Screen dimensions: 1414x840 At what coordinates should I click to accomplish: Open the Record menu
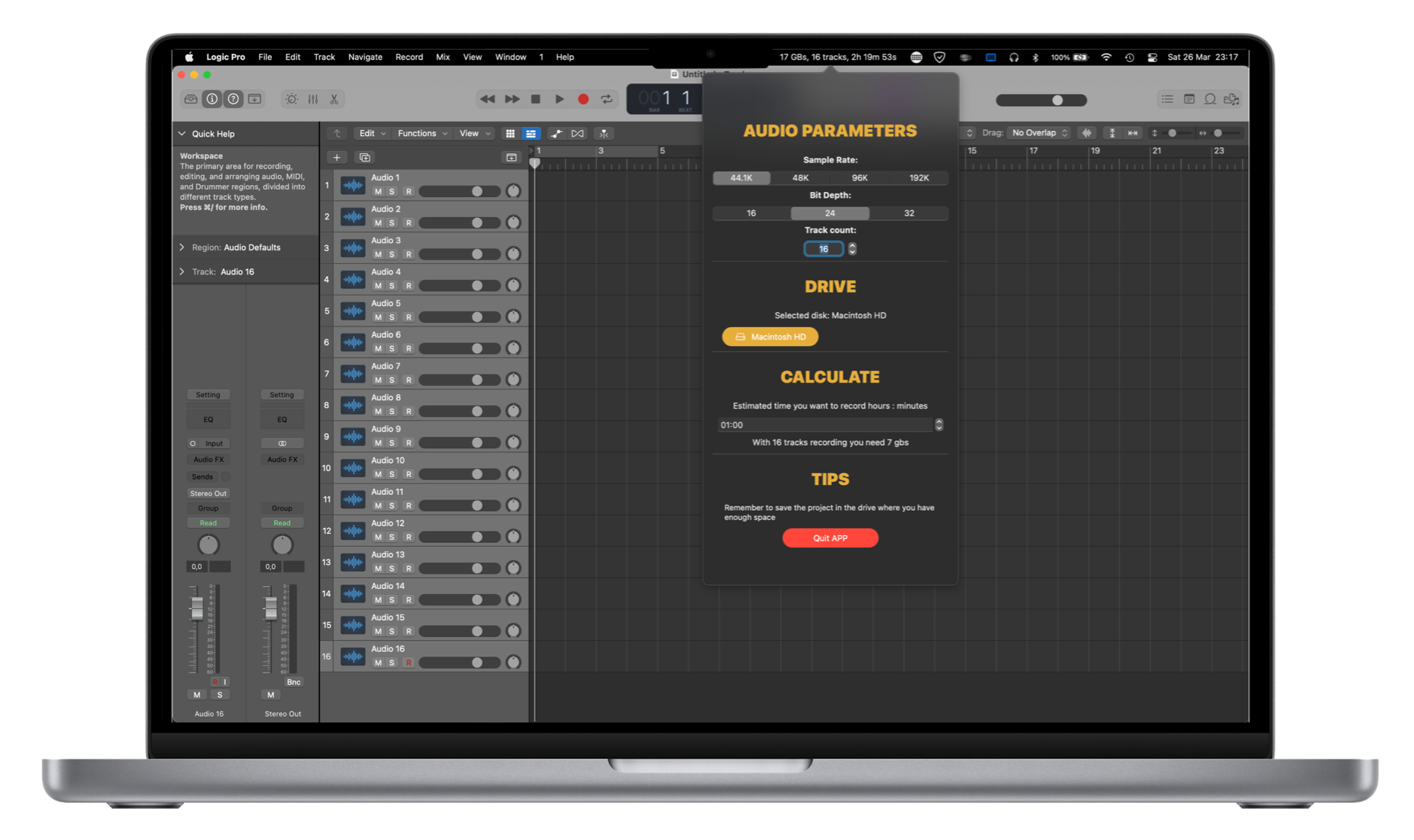(409, 58)
